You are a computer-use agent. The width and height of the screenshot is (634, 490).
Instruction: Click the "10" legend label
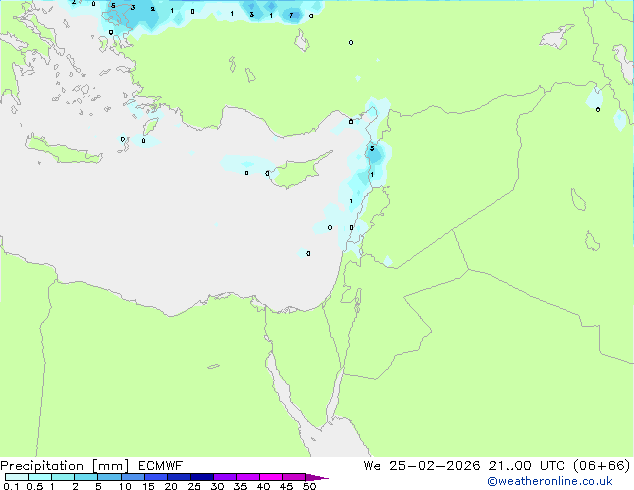point(125,486)
